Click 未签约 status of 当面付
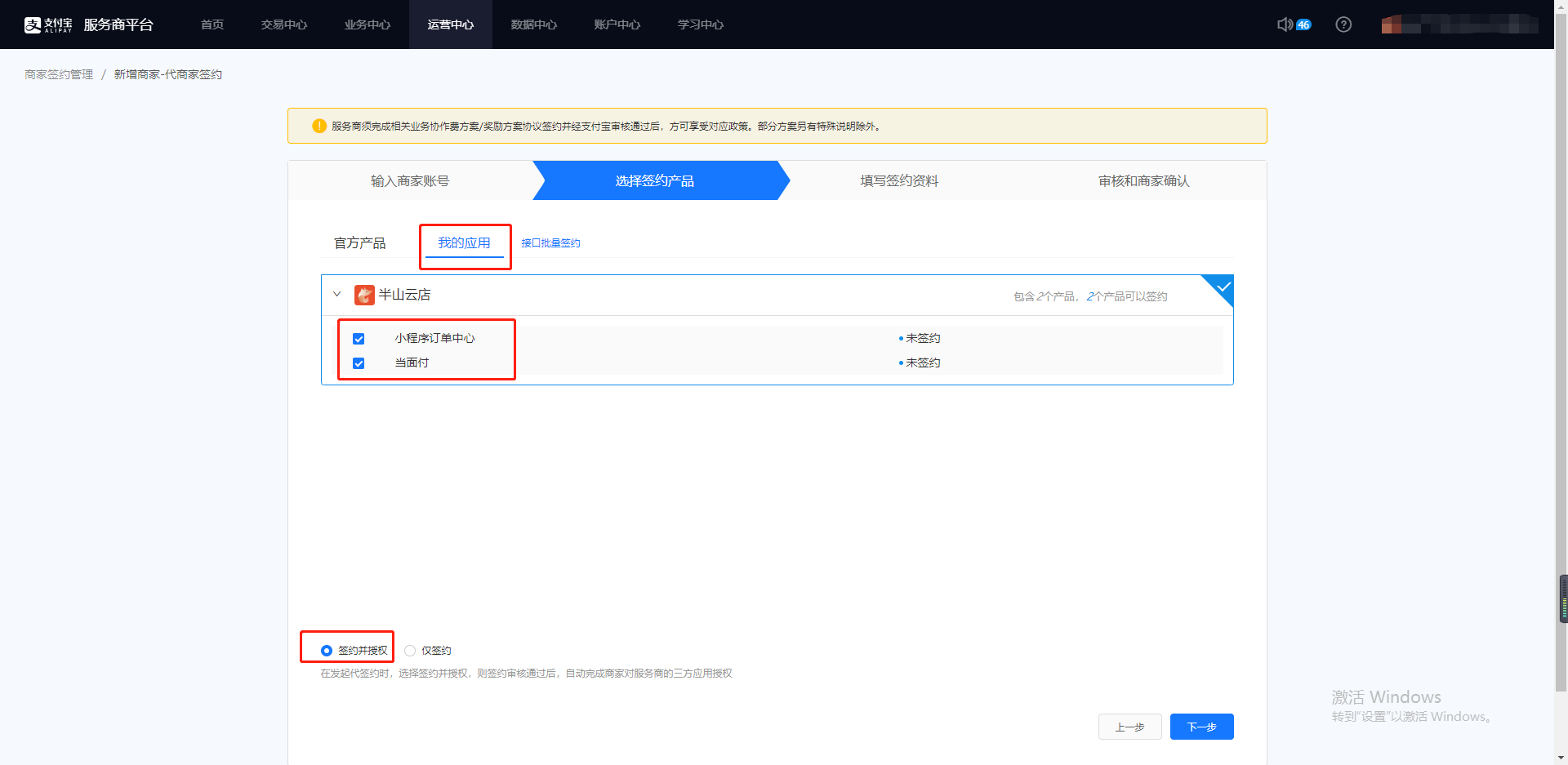This screenshot has width=1568, height=765. (923, 363)
